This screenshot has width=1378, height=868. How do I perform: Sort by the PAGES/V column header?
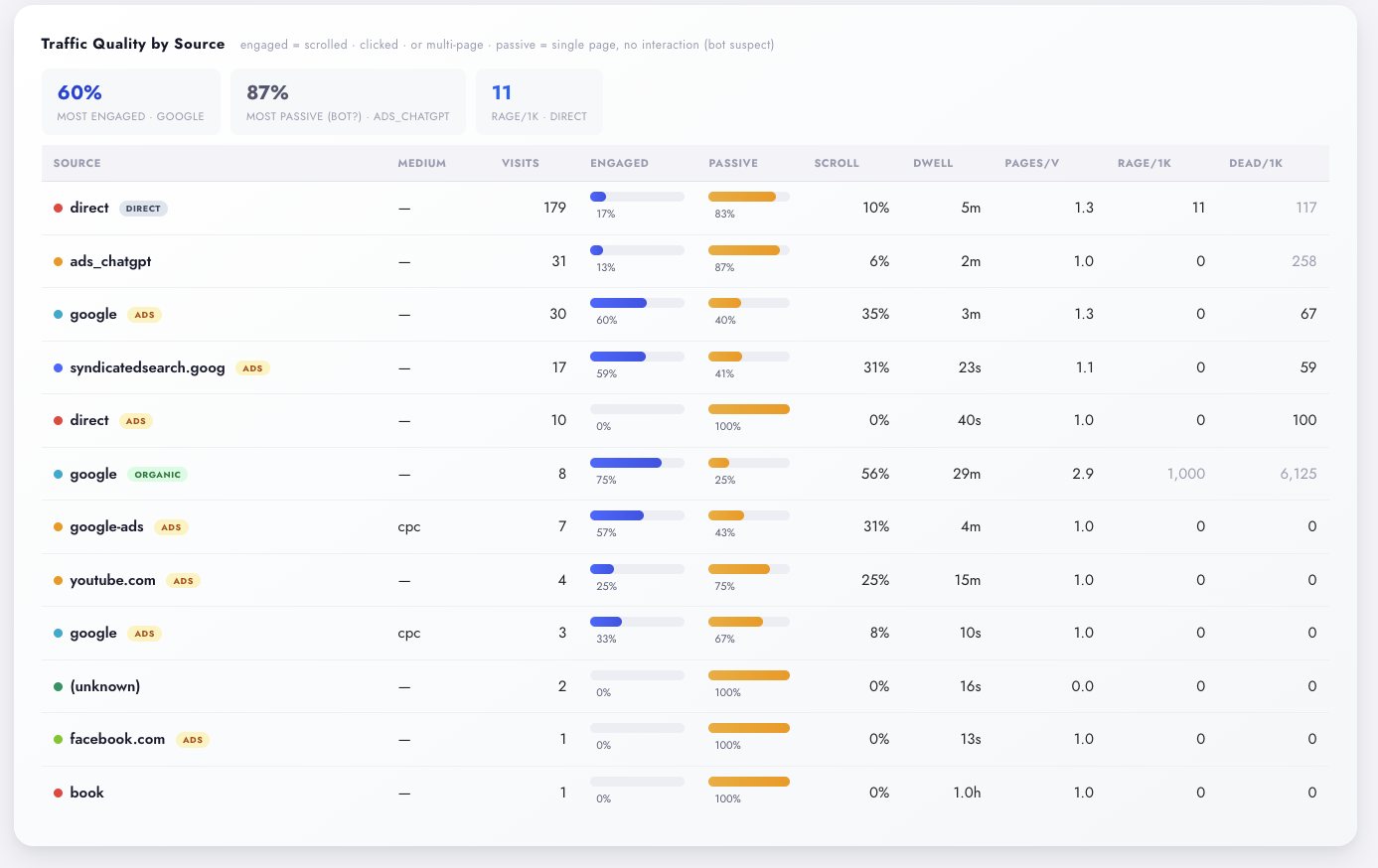coord(1032,163)
